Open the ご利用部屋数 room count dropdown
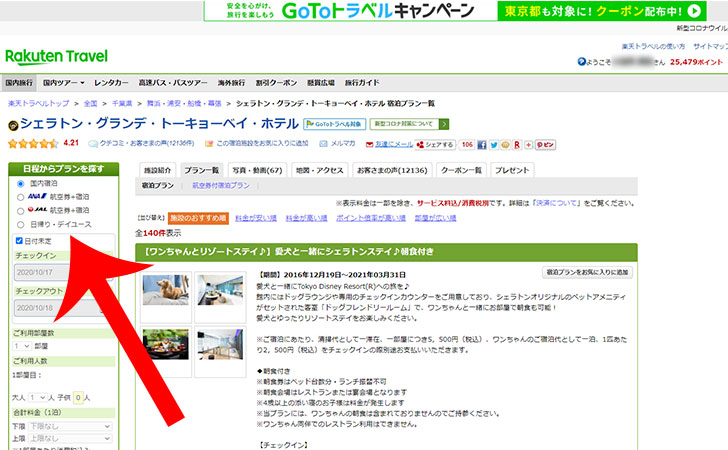 (22, 346)
